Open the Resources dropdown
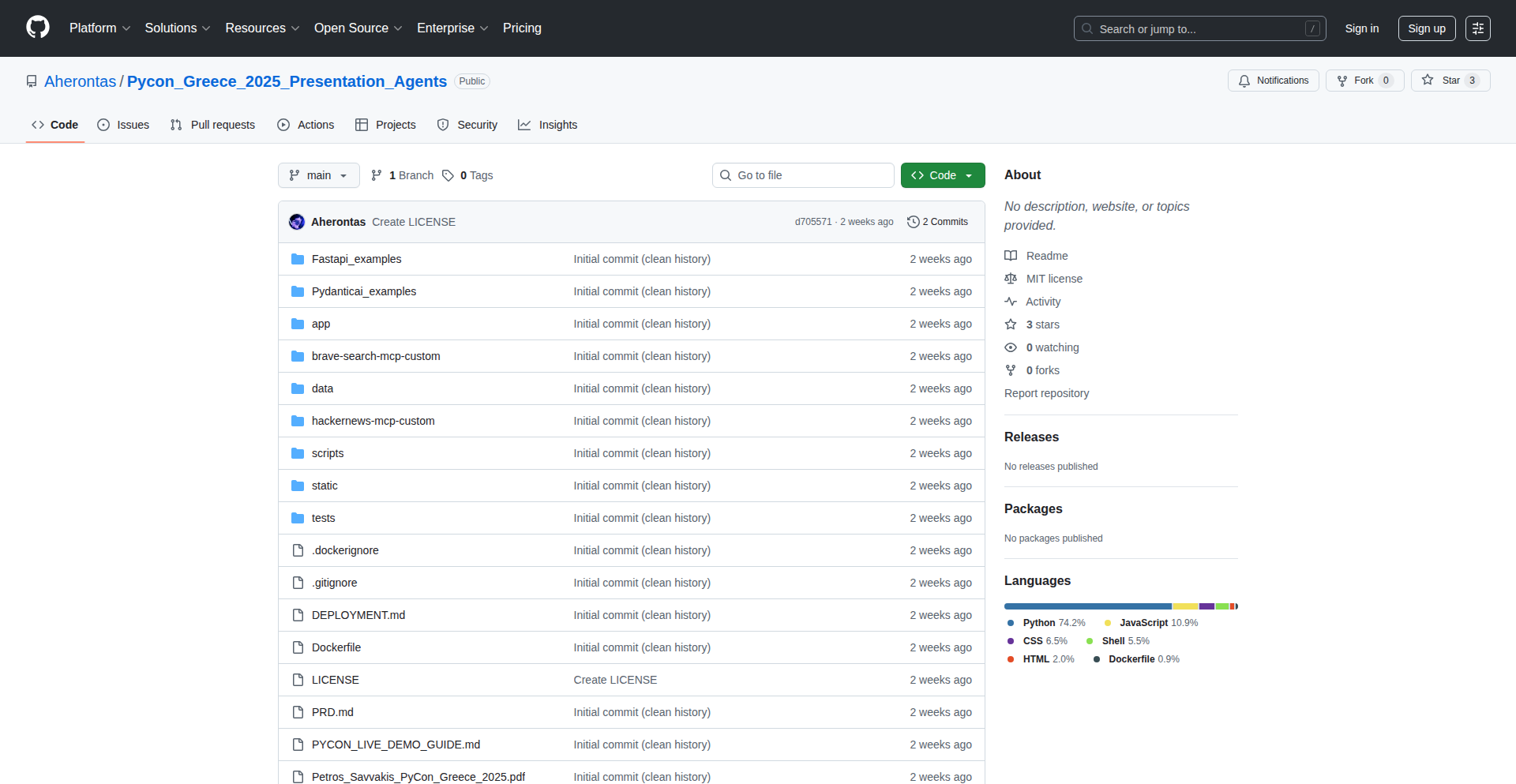The height and width of the screenshot is (784, 1516). (x=262, y=28)
